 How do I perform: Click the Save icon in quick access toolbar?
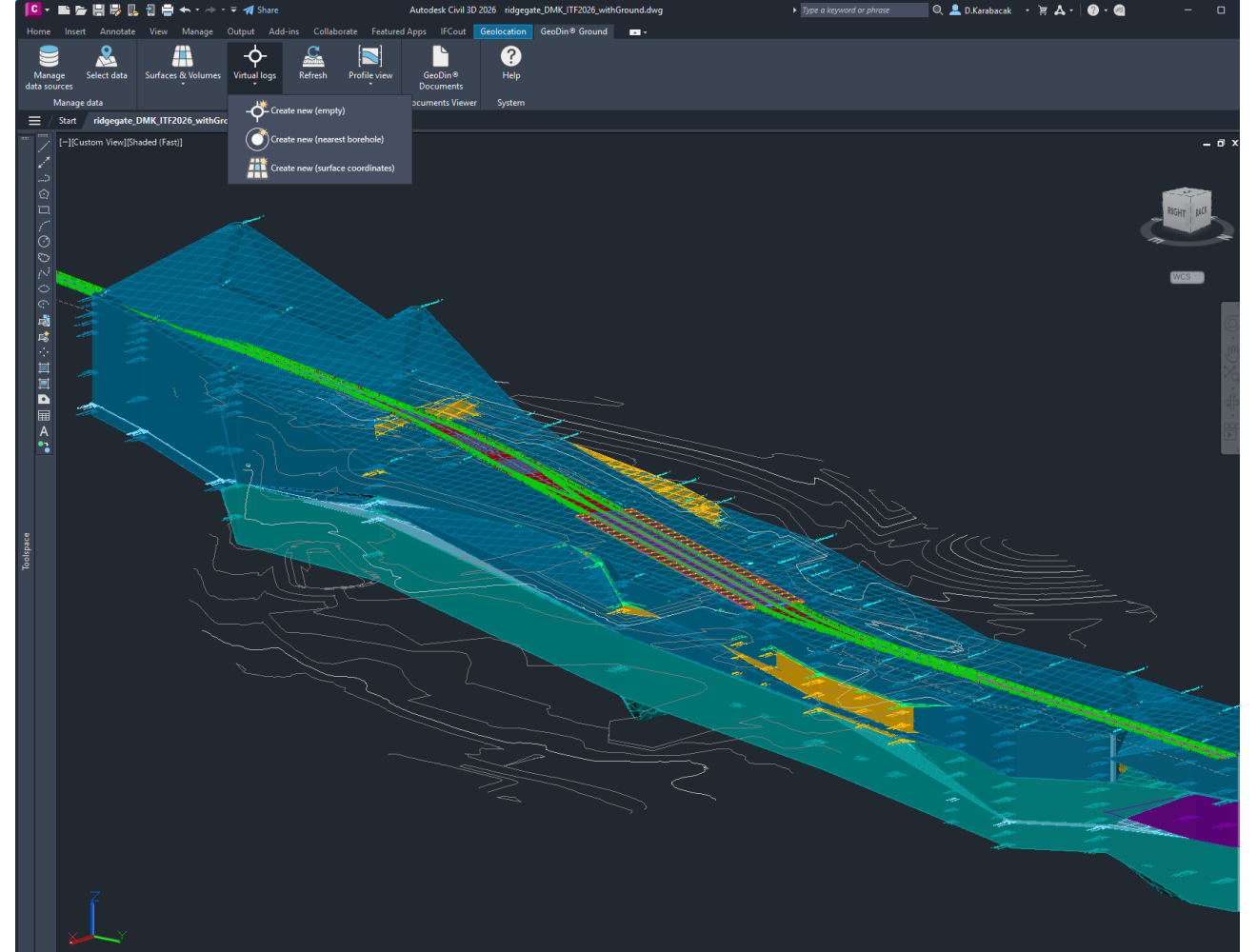pyautogui.click(x=98, y=10)
